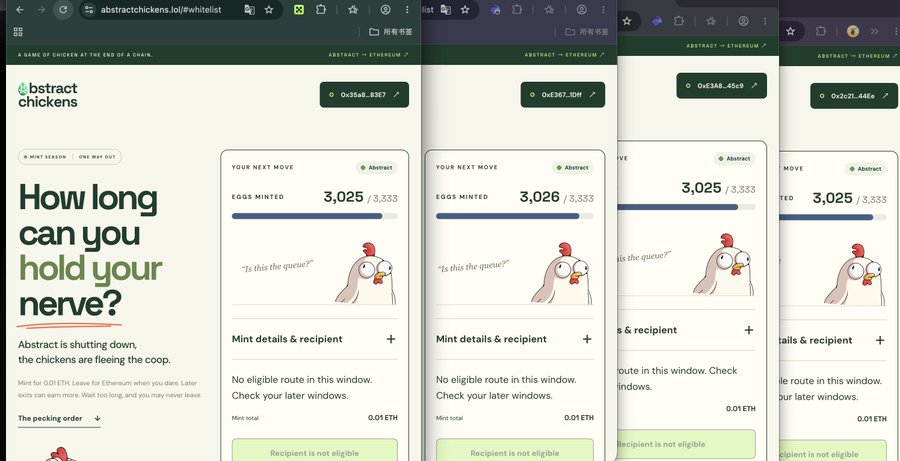Image resolution: width=900 pixels, height=461 pixels.
Task: Open the bookmarks list star in front window
Action: [x=353, y=10]
